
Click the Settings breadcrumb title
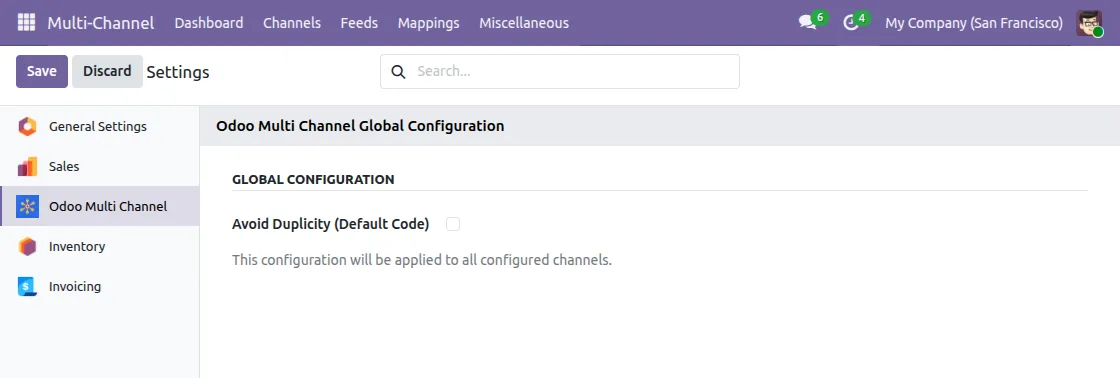(178, 72)
